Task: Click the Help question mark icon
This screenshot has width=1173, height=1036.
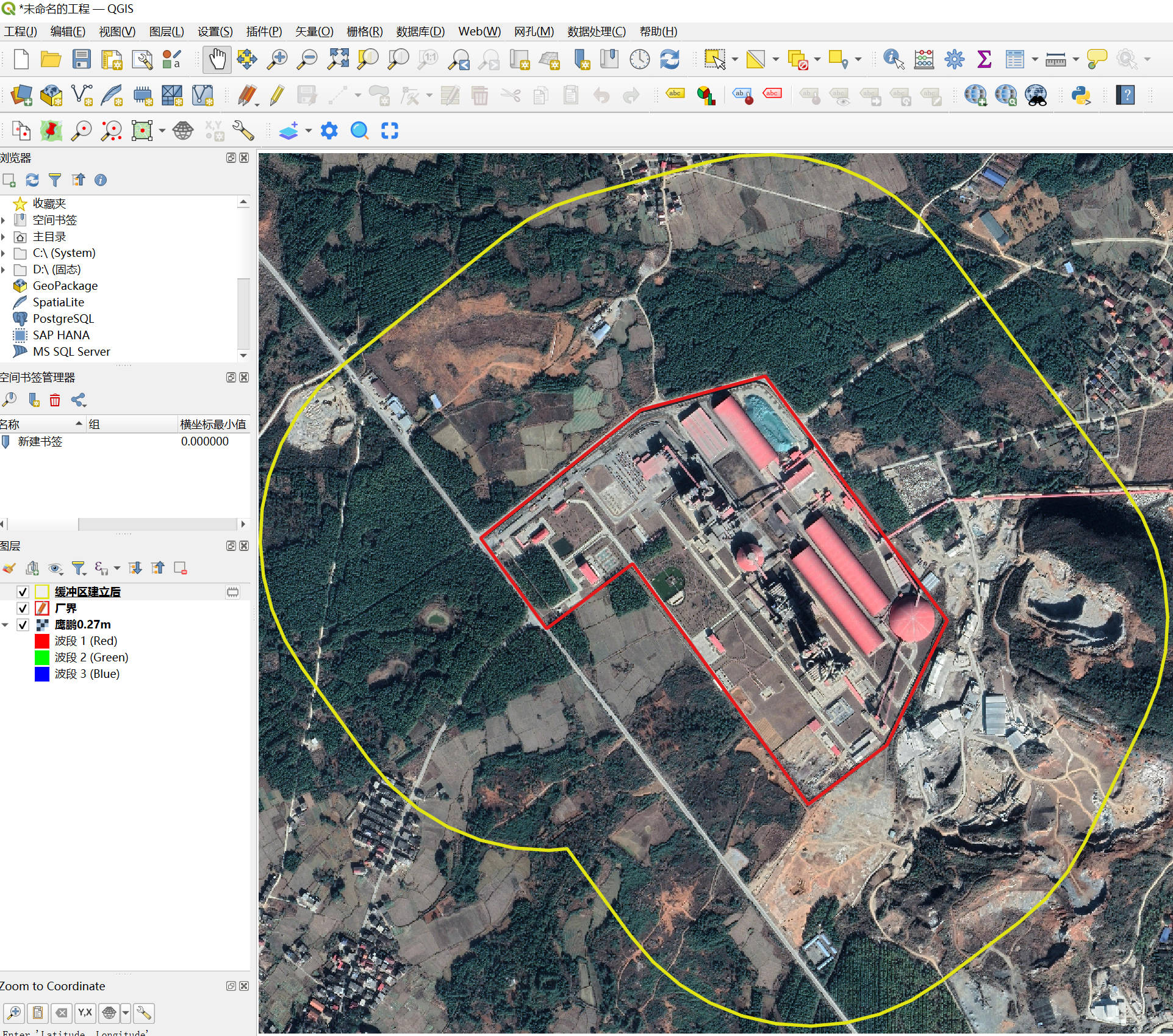Action: click(1126, 95)
